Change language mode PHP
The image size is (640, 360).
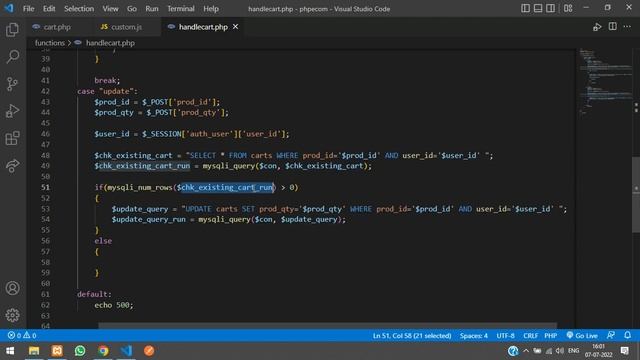(551, 336)
